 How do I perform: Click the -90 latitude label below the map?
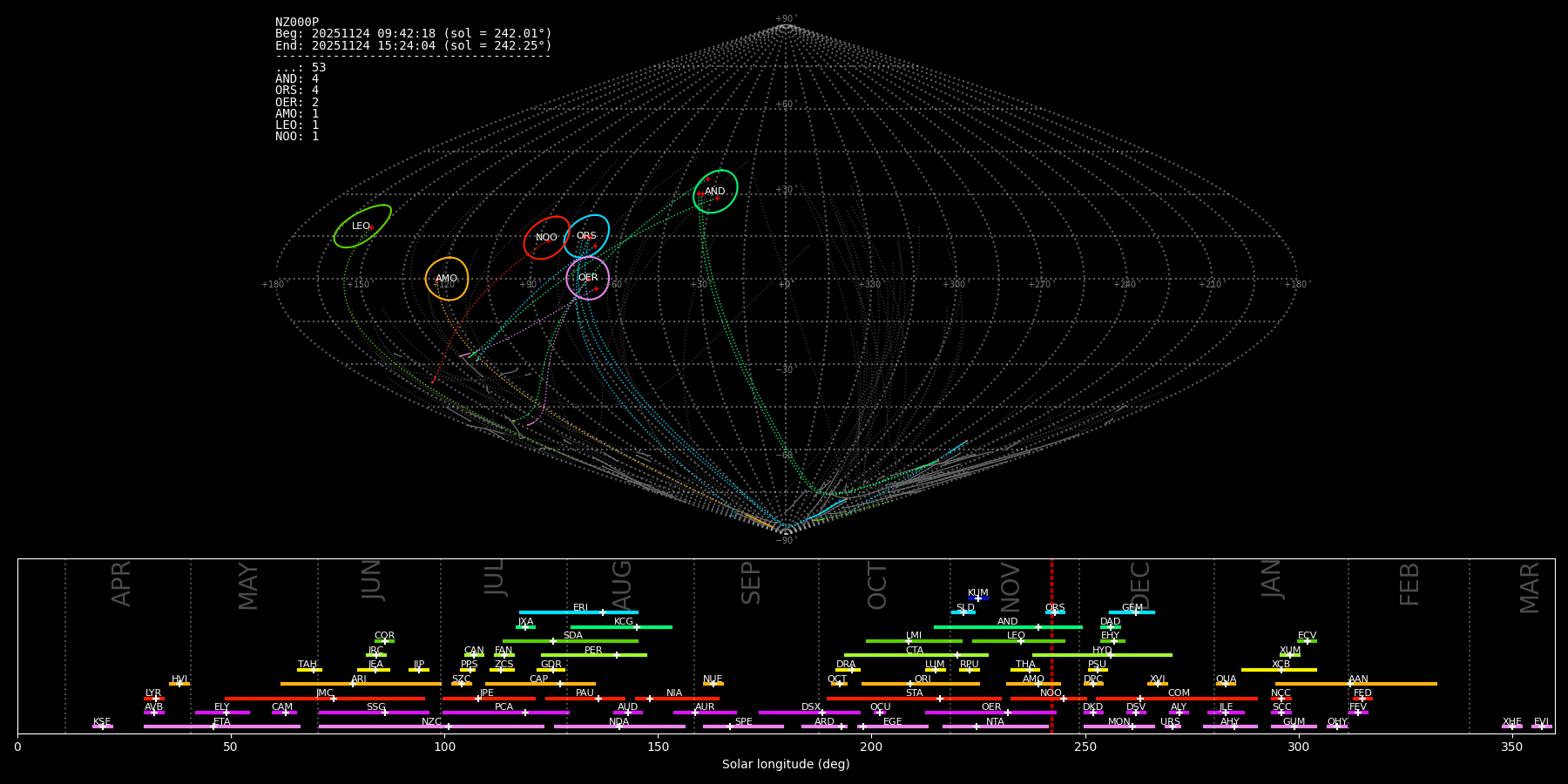[x=785, y=541]
